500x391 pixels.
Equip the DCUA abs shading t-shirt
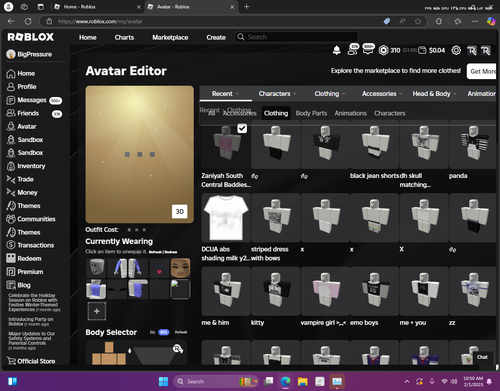pos(226,217)
